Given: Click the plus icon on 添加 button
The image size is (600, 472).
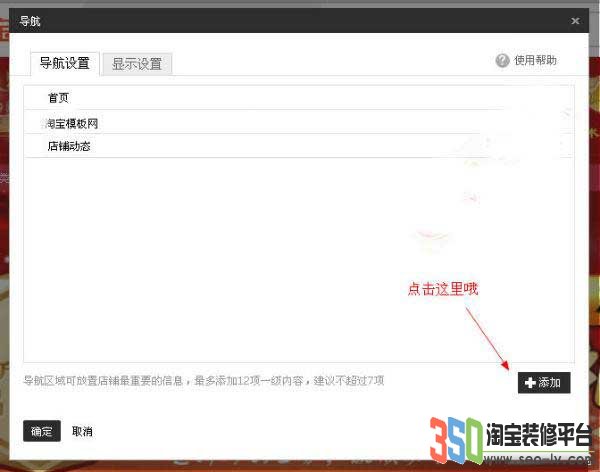Looking at the screenshot, I should click(530, 383).
